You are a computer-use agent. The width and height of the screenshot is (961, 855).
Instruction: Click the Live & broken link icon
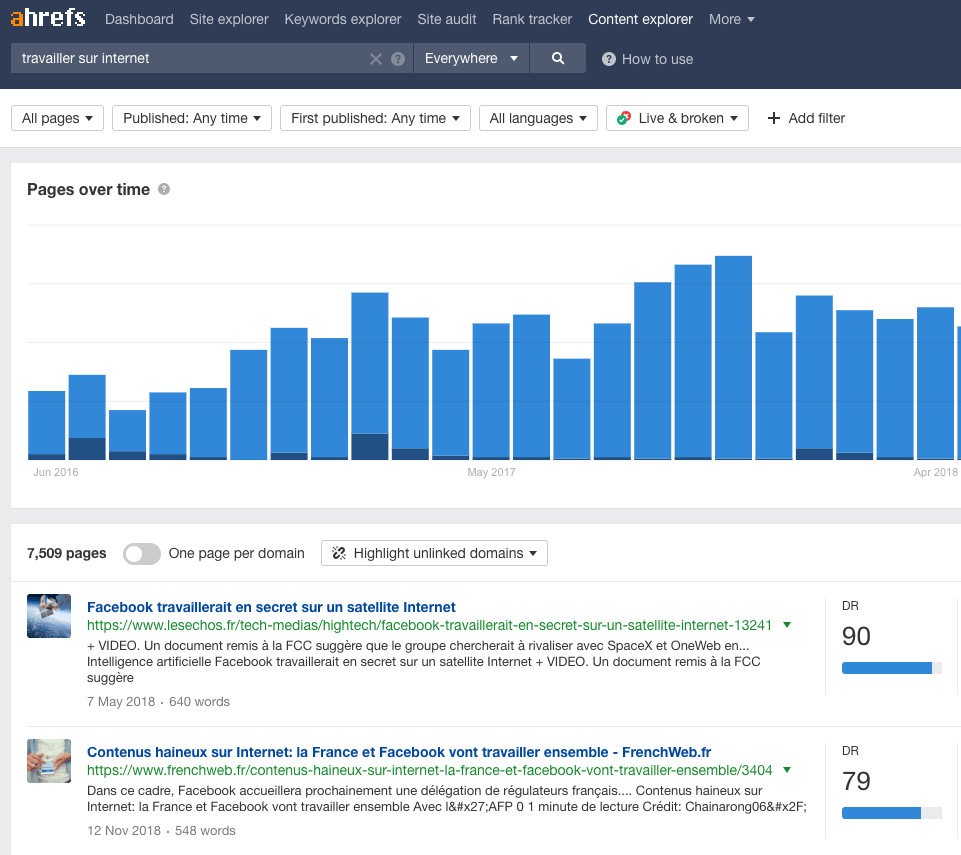(x=624, y=118)
